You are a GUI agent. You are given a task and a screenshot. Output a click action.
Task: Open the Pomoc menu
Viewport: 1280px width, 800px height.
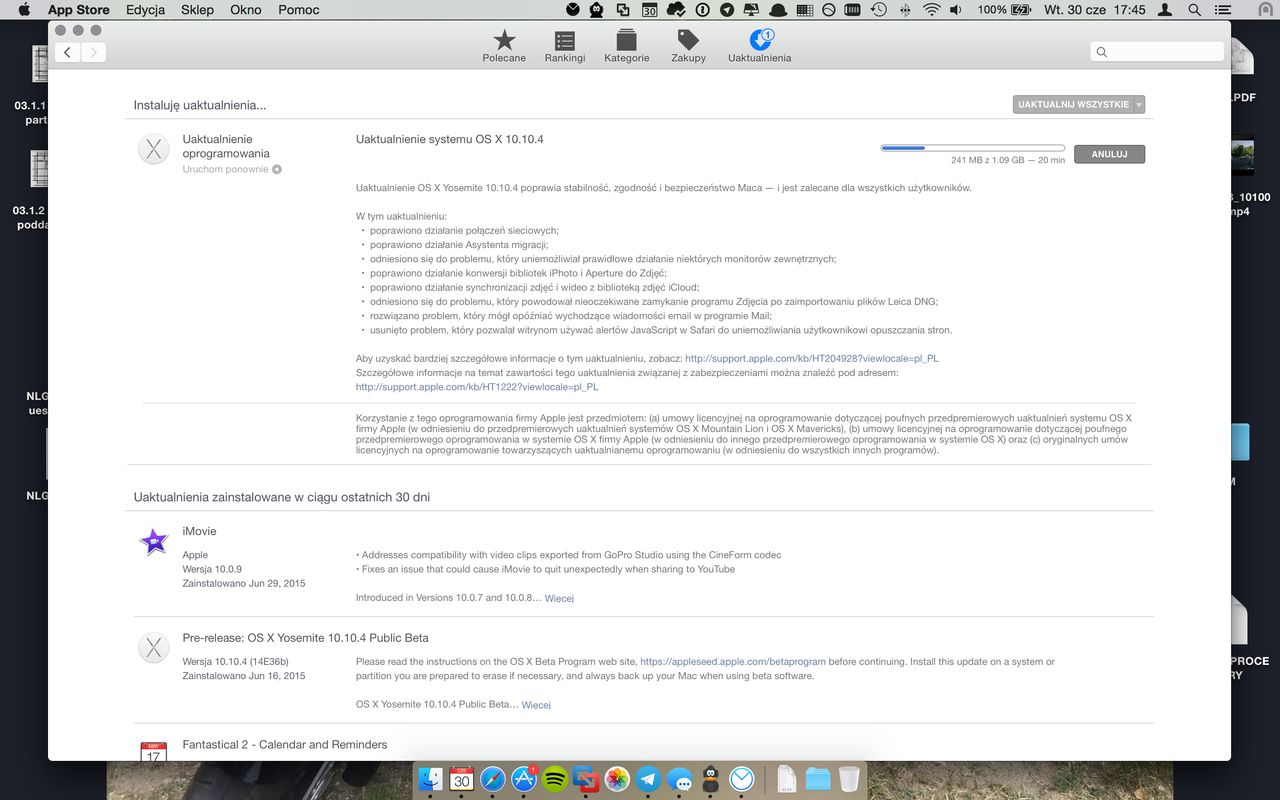(299, 10)
